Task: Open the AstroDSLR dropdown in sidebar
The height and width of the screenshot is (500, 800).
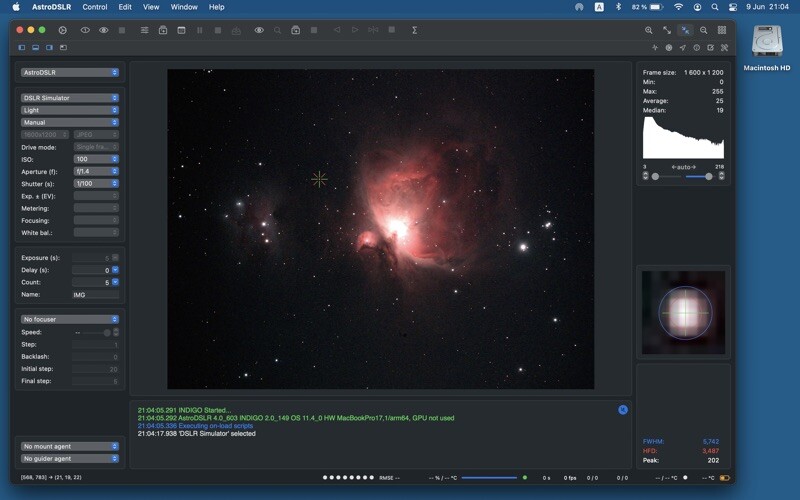Action: tap(70, 72)
